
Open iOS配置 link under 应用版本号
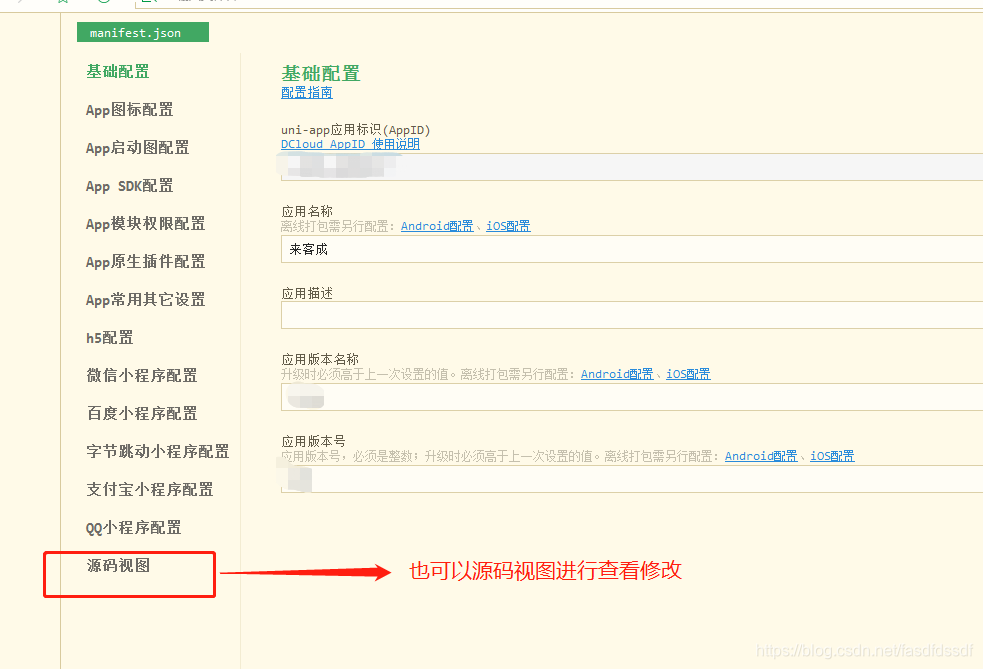(x=833, y=456)
